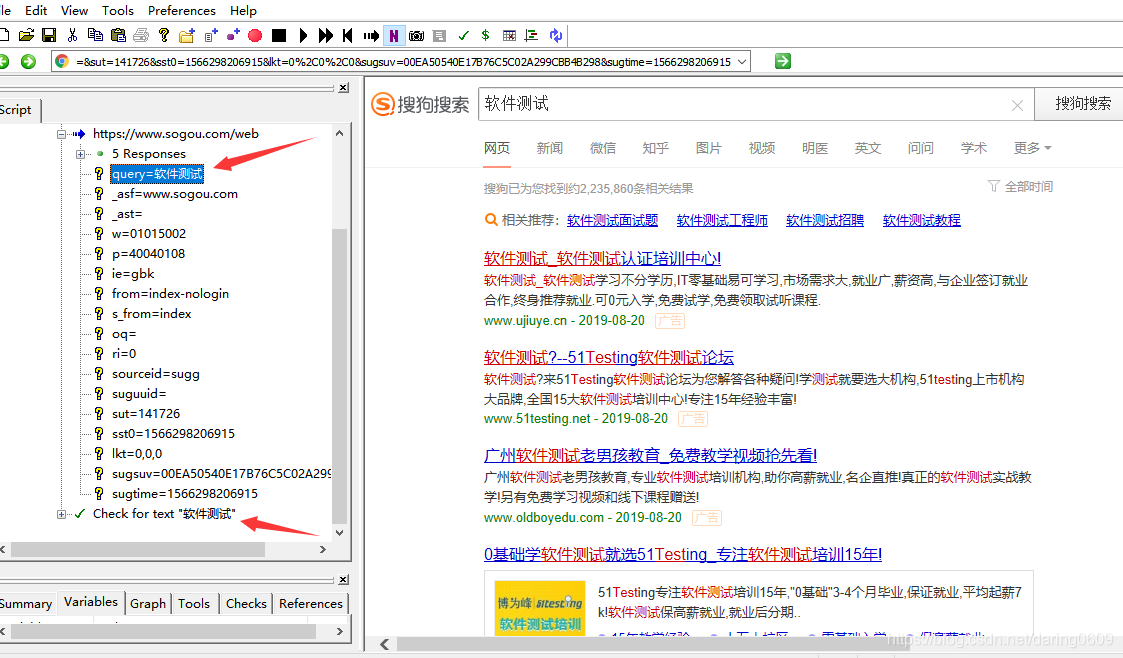Select the sut=141726 parameter
The image size is (1123, 658).
[x=145, y=414]
